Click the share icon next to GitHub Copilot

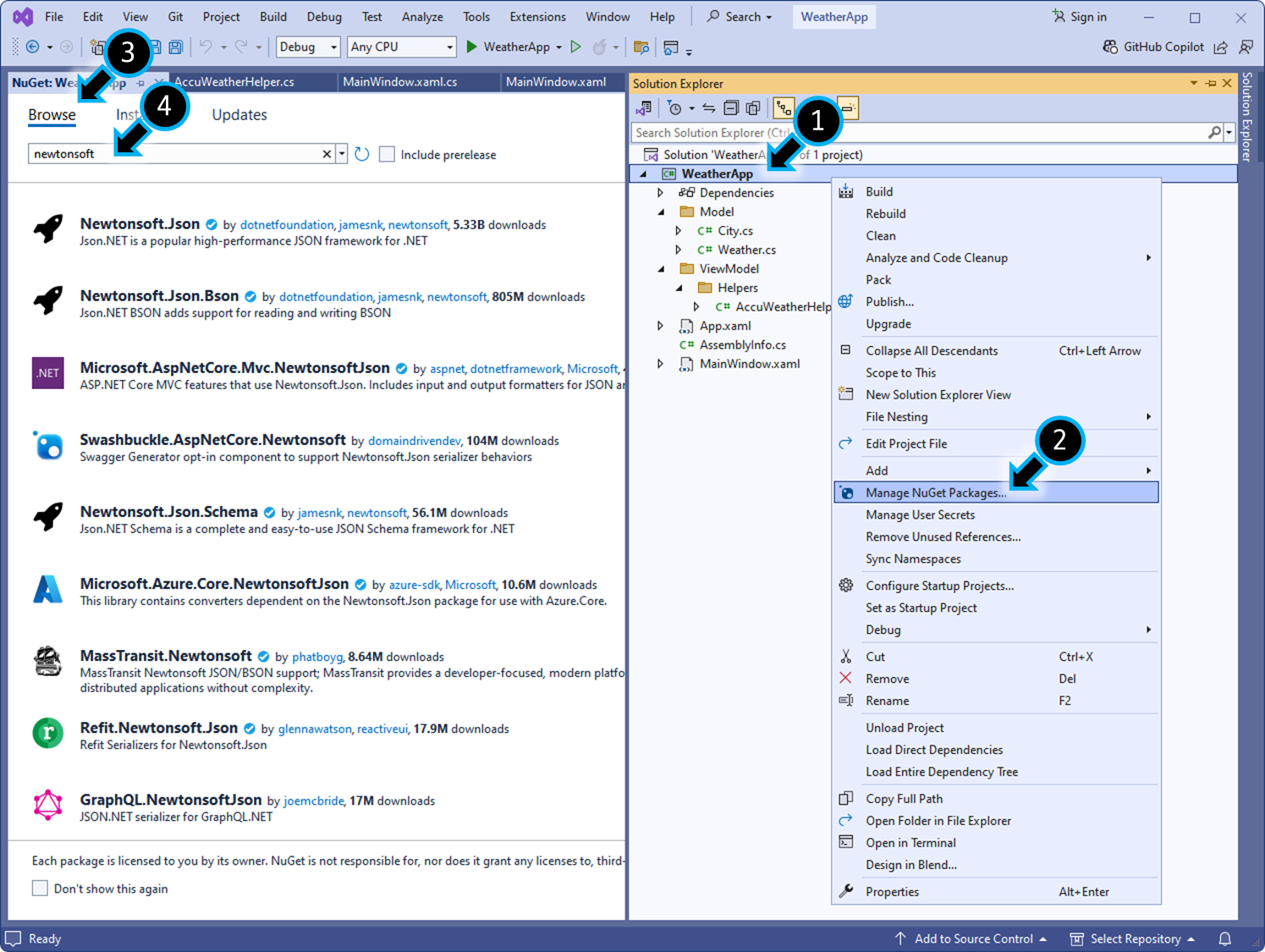[1220, 47]
